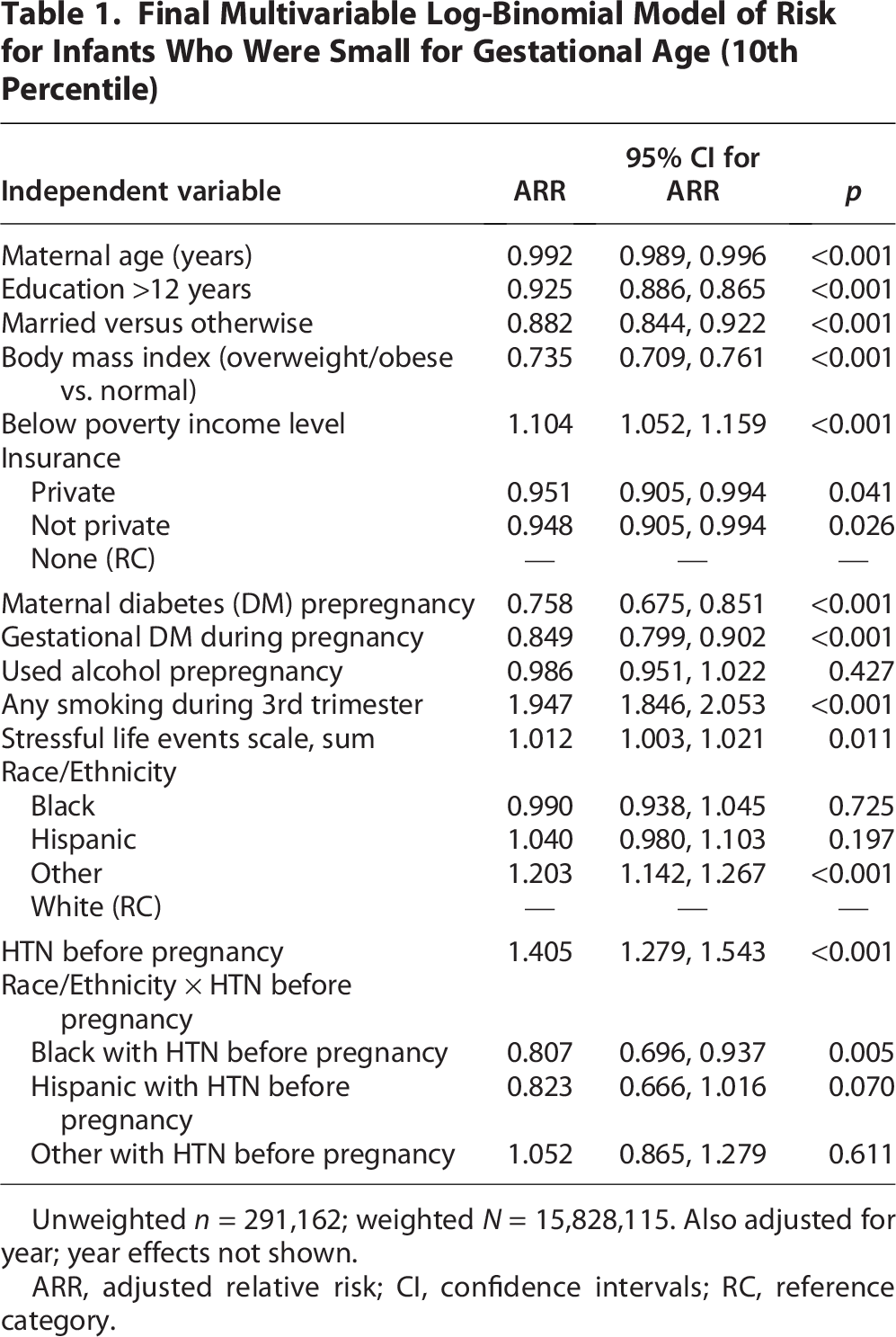The width and height of the screenshot is (896, 1337).
Task: Click ARR value 1.947 for smoking
Action: (x=539, y=705)
